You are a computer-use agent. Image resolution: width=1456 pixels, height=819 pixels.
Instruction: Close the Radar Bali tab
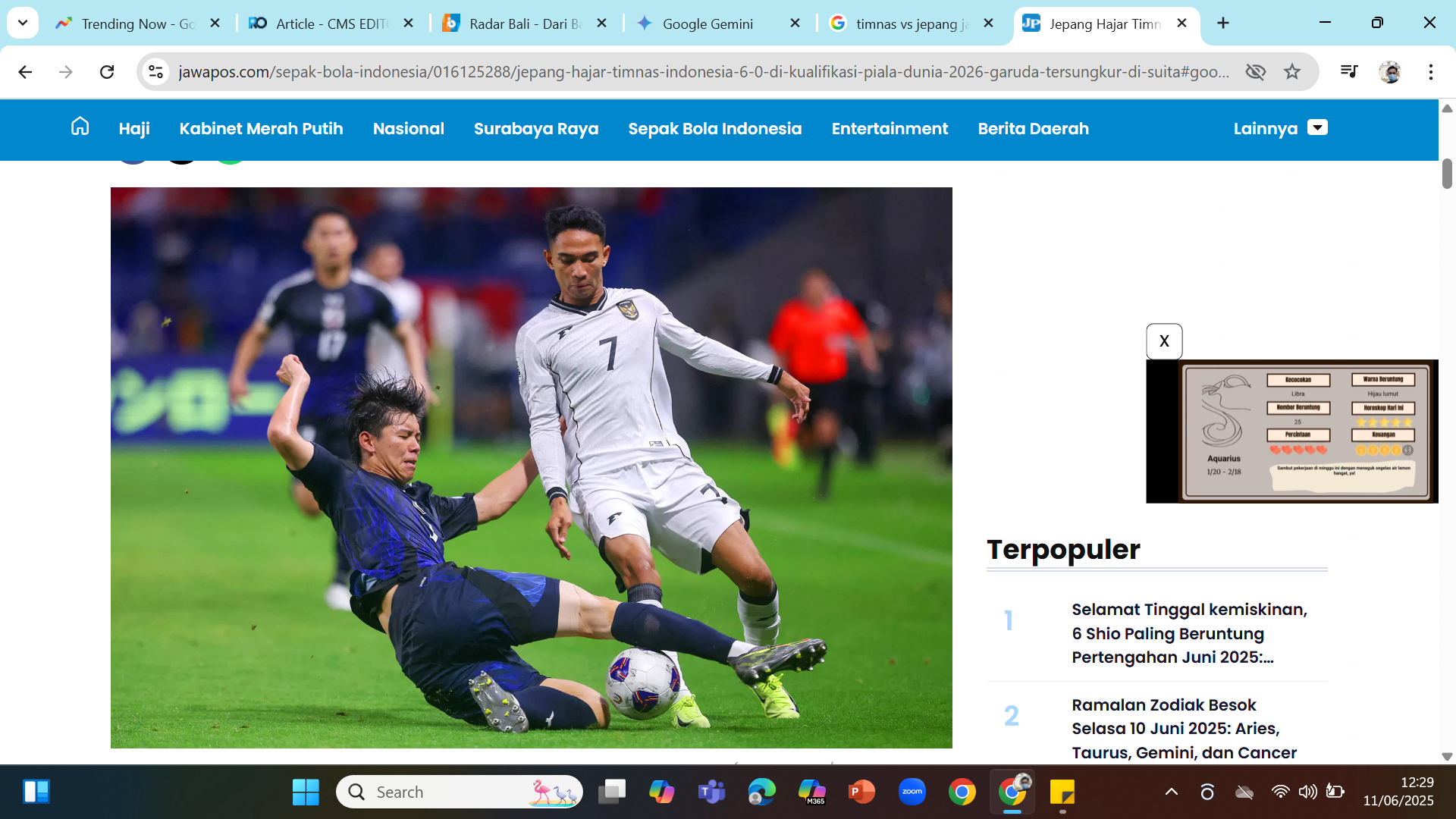point(602,24)
